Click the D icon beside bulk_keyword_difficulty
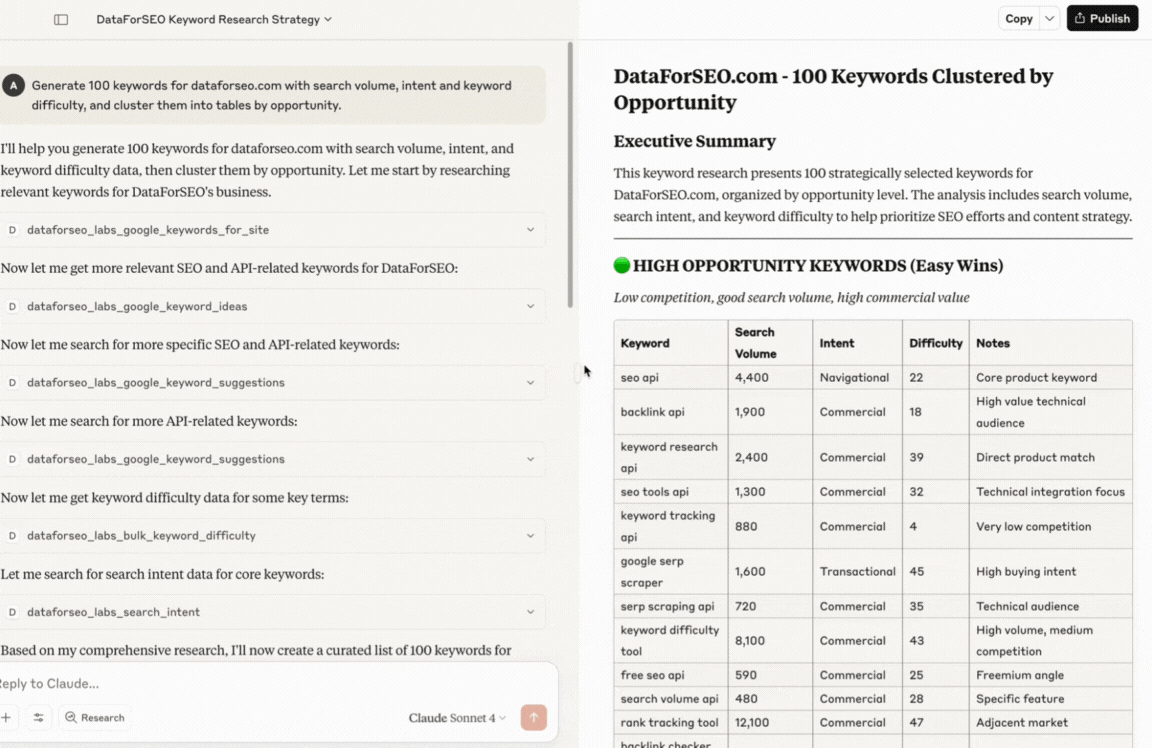Image resolution: width=1152 pixels, height=748 pixels. [x=12, y=536]
